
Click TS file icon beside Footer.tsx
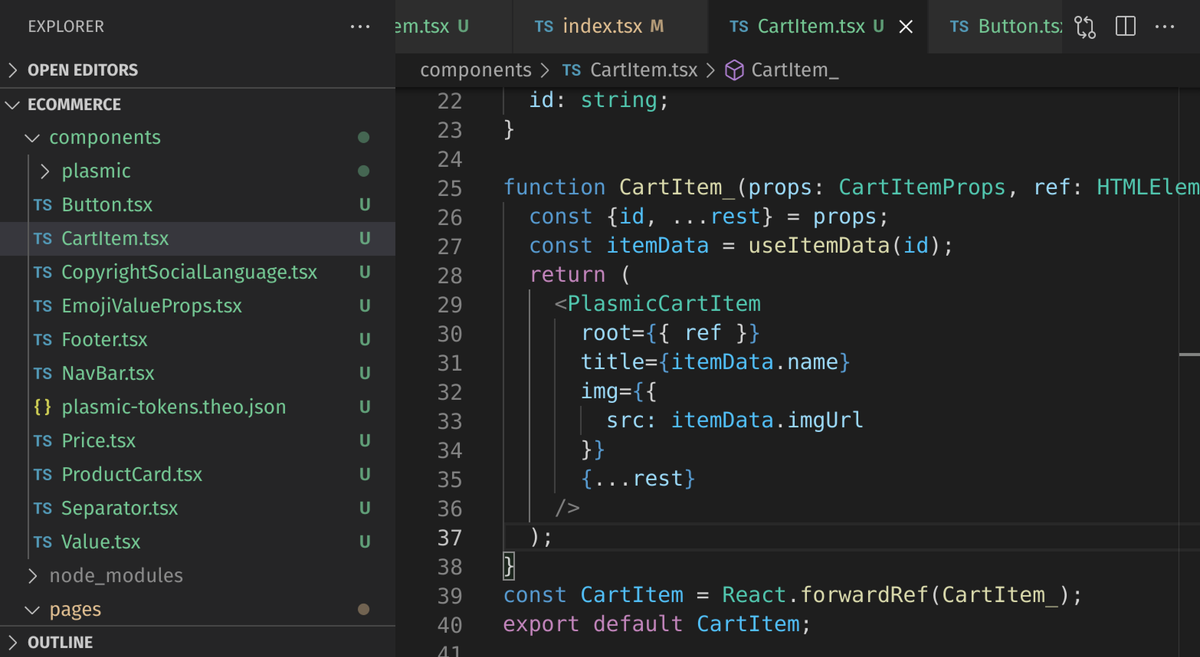tap(43, 340)
